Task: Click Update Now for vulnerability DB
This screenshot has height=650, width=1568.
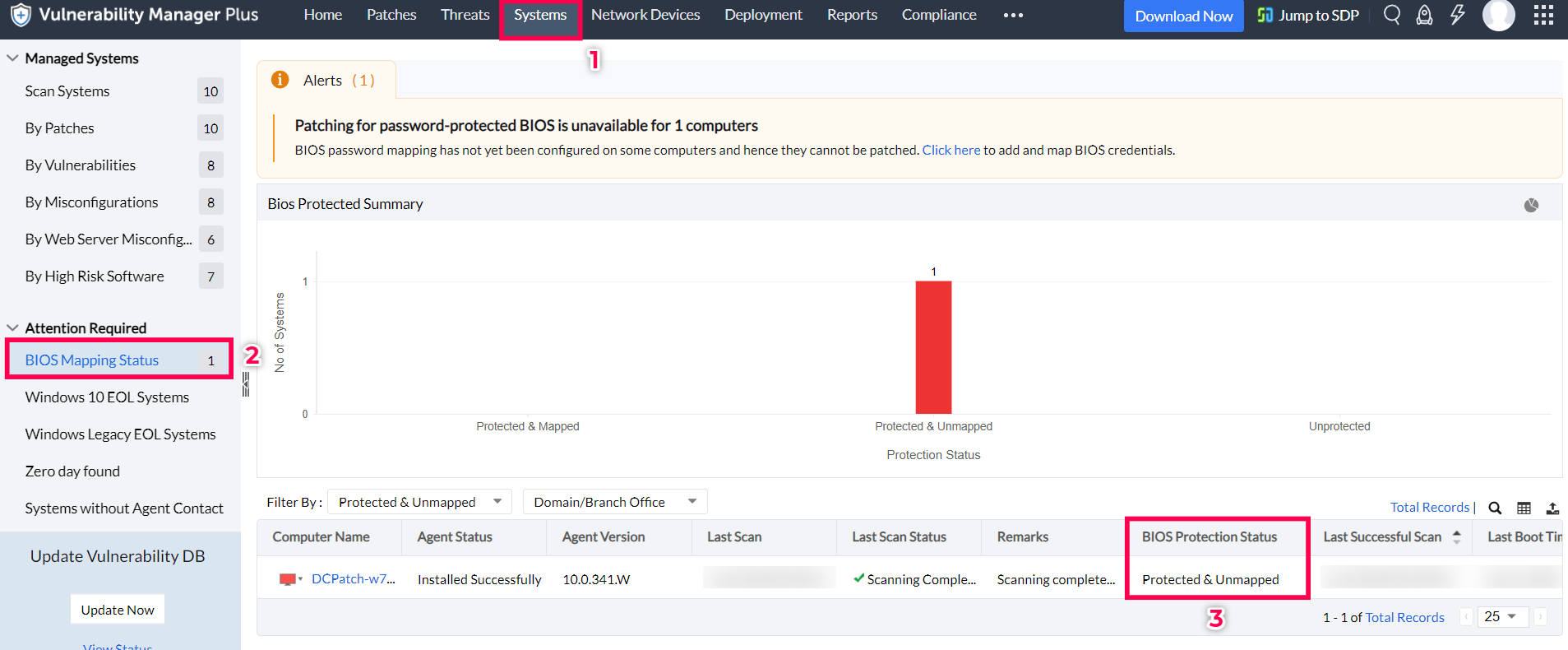Action: 118,610
